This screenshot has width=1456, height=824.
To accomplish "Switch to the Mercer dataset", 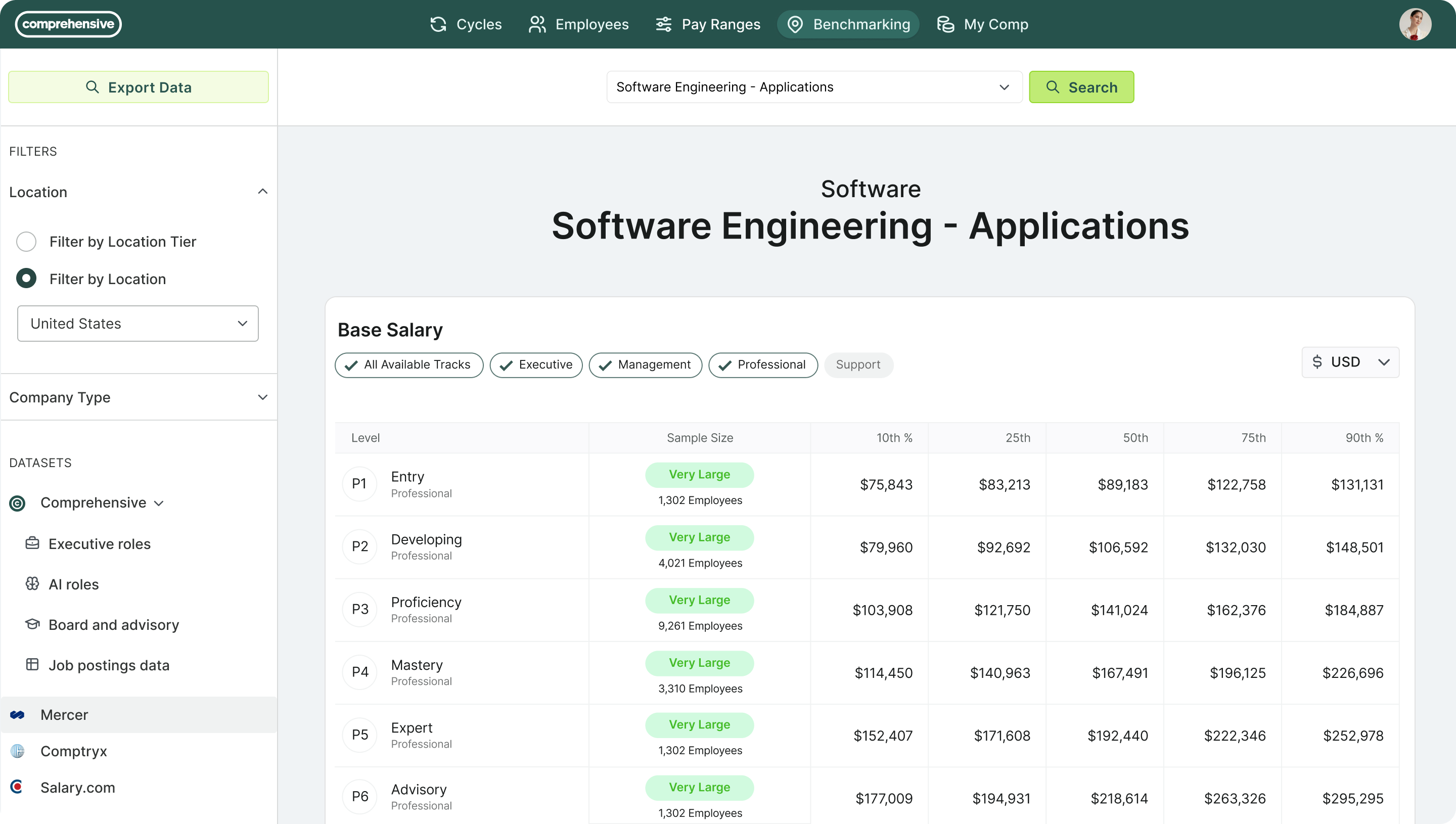I will (x=64, y=714).
